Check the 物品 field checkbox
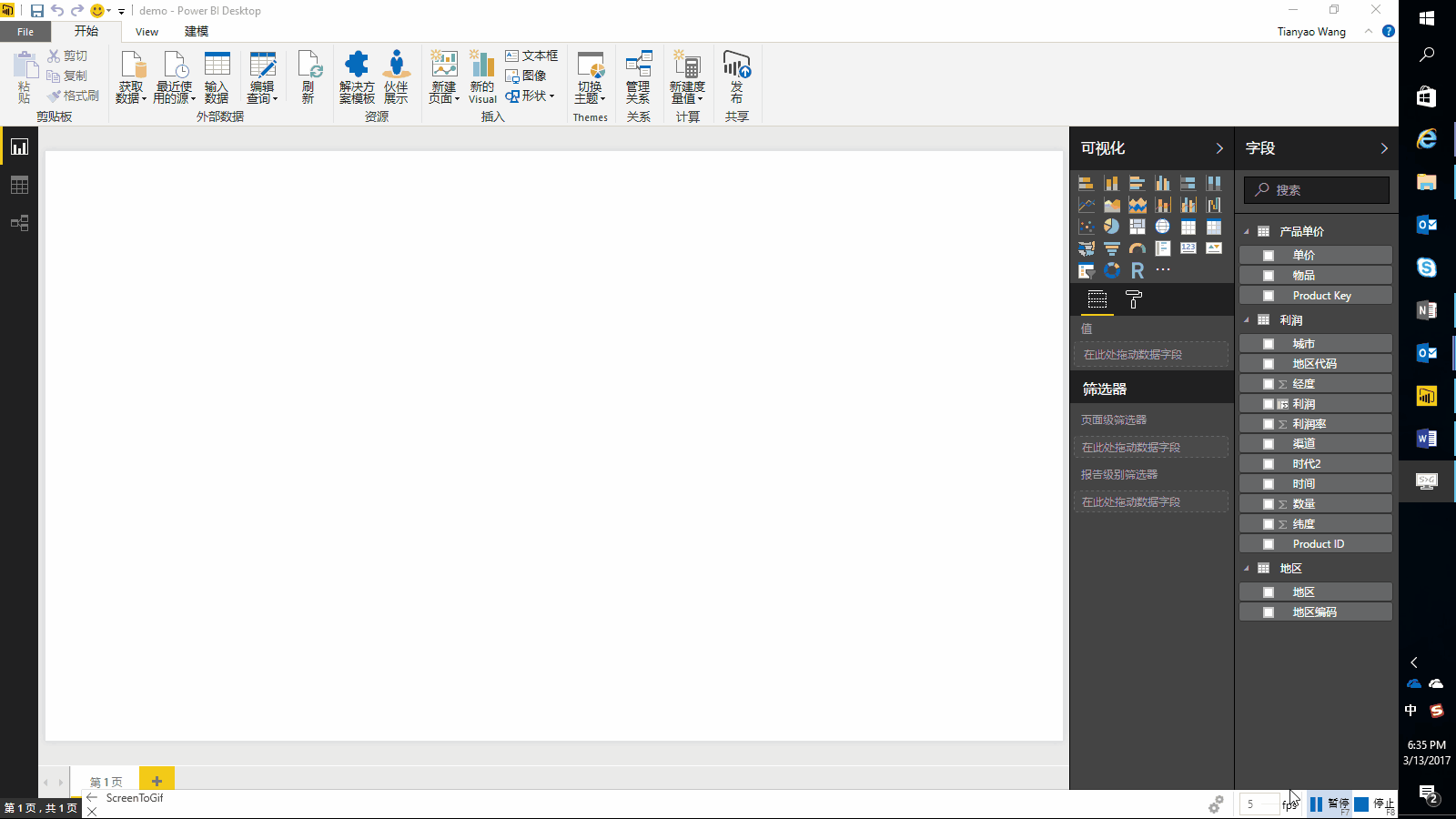Image resolution: width=1456 pixels, height=819 pixels. pyautogui.click(x=1269, y=276)
